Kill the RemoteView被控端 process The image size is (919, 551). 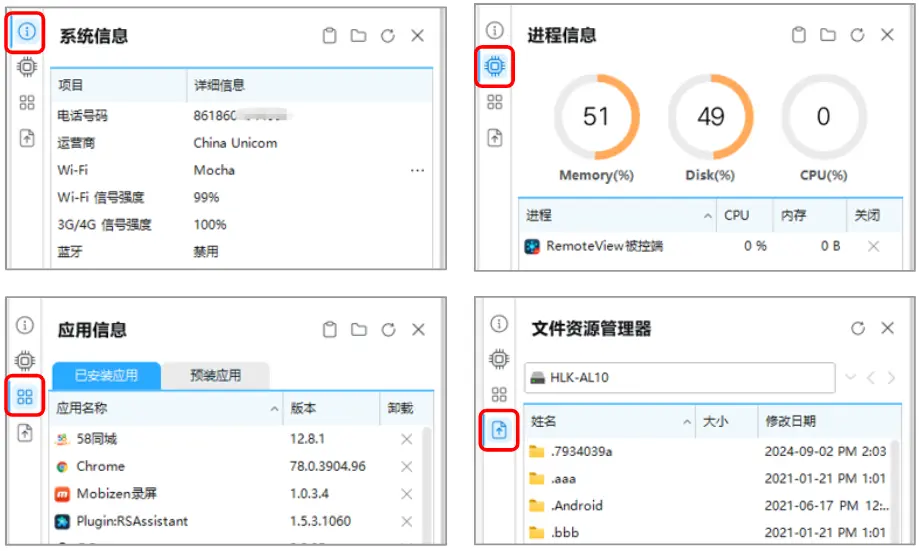873,246
